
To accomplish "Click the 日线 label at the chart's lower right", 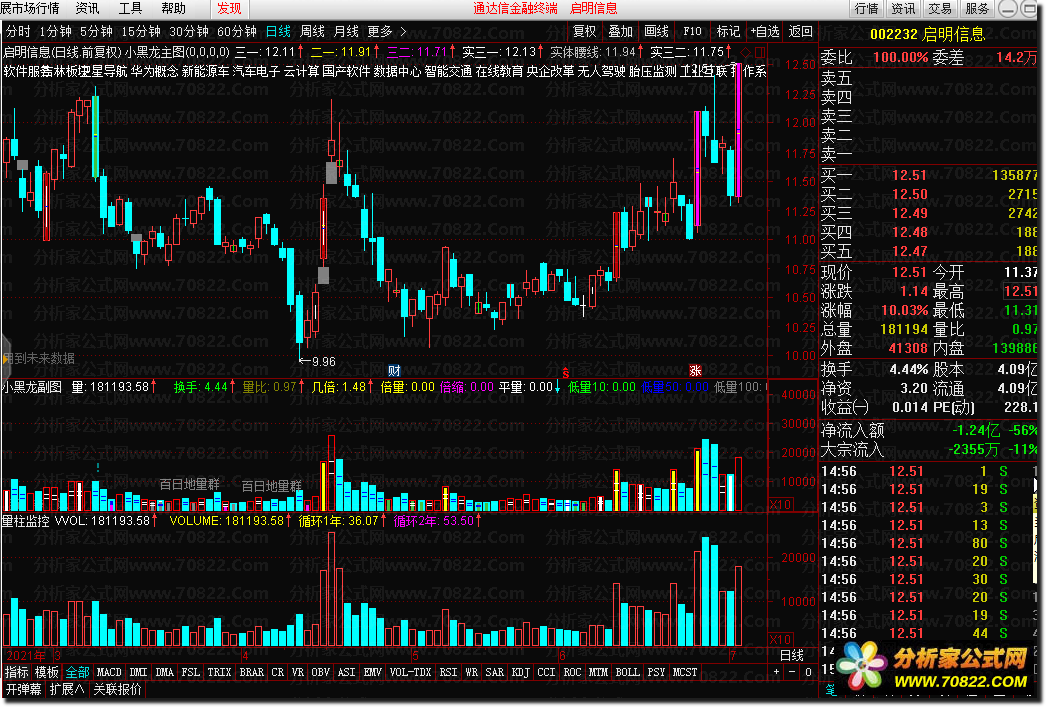I will pyautogui.click(x=792, y=655).
